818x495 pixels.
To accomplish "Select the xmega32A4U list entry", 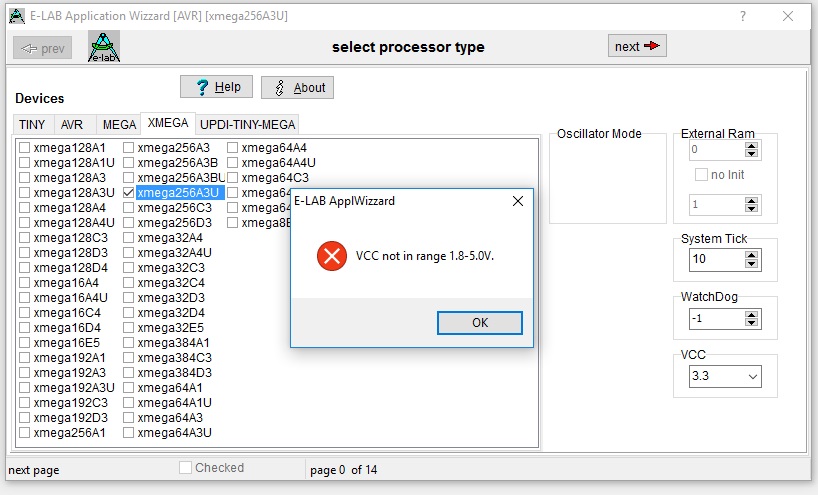I will tap(174, 252).
